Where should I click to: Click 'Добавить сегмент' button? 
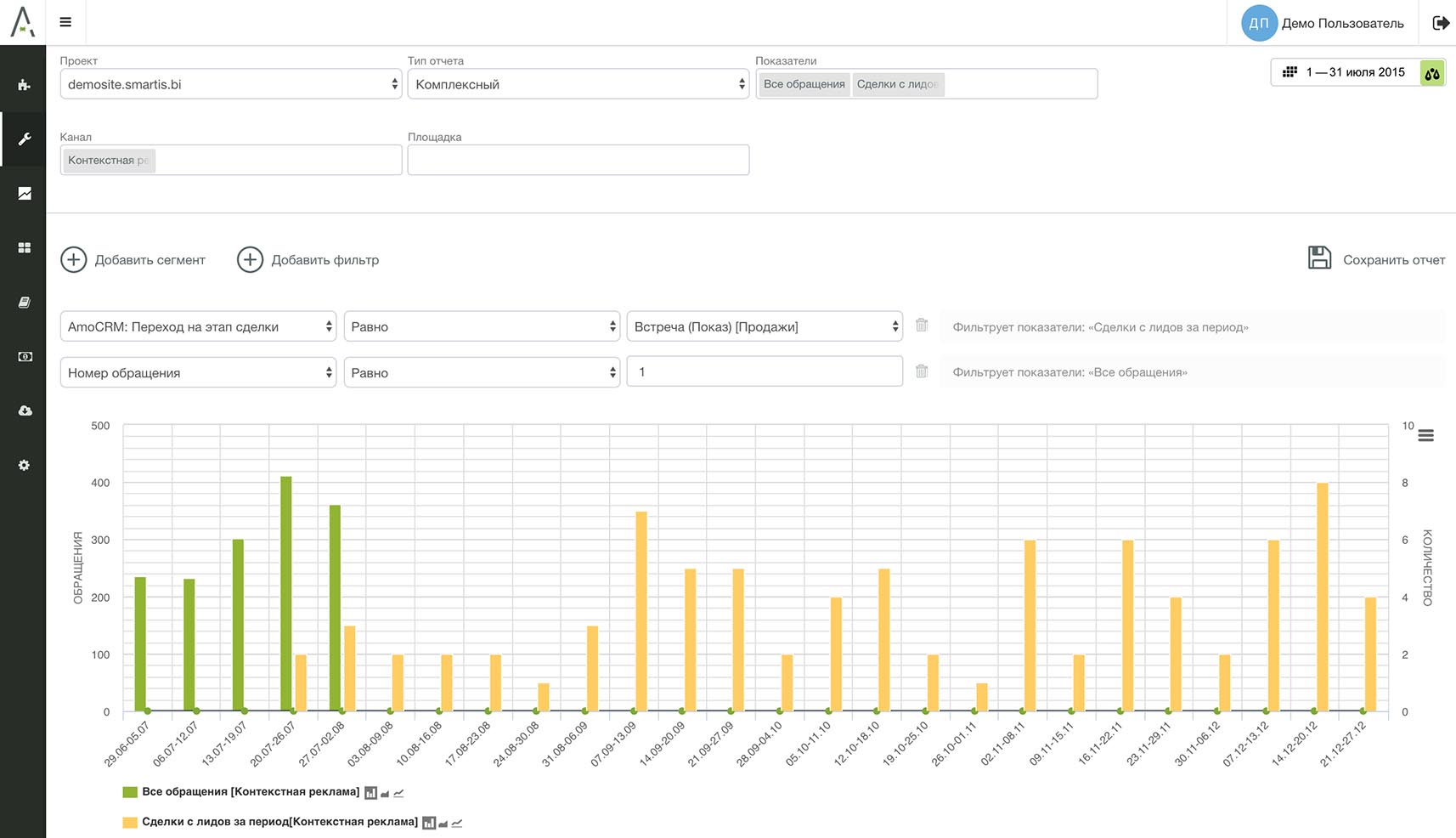[133, 260]
